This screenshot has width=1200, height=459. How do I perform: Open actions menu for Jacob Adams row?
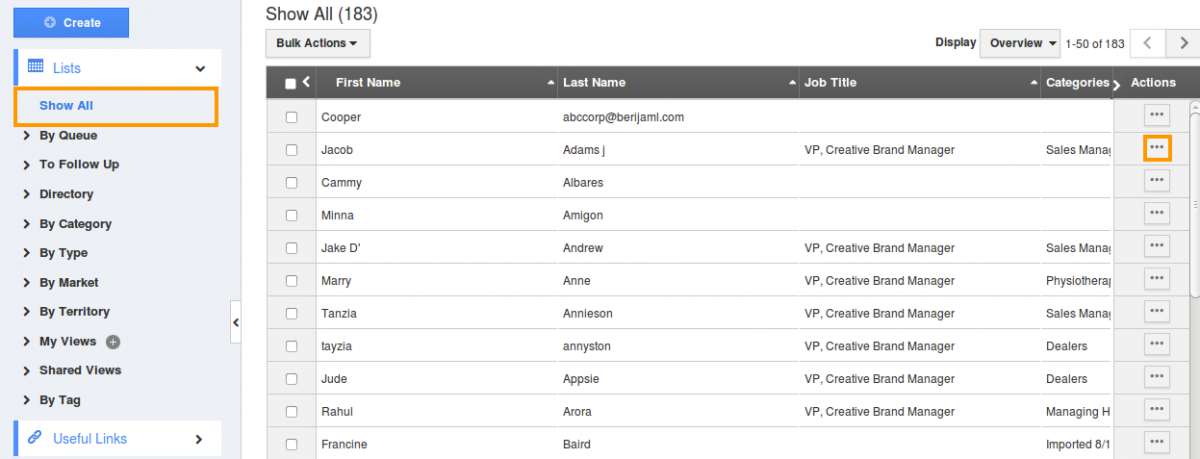click(x=1157, y=148)
